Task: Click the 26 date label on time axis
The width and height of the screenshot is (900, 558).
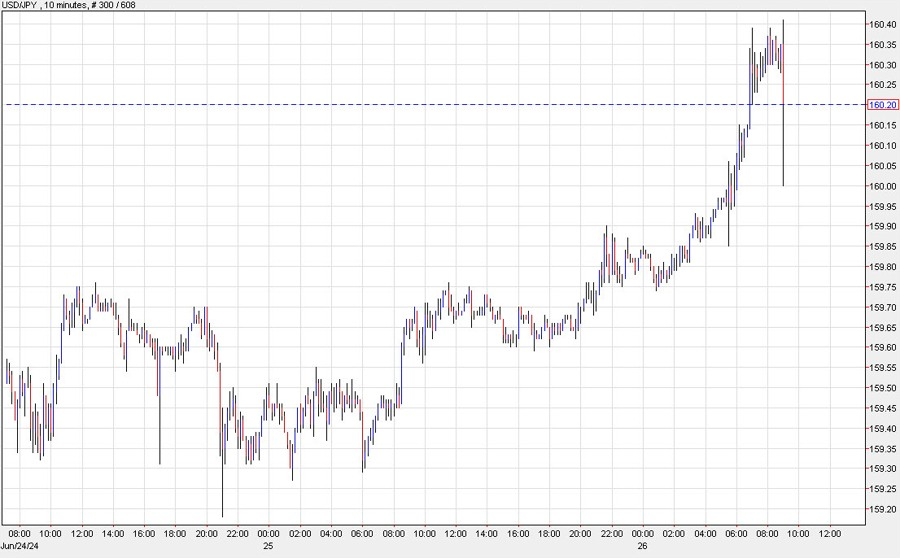Action: coord(642,545)
